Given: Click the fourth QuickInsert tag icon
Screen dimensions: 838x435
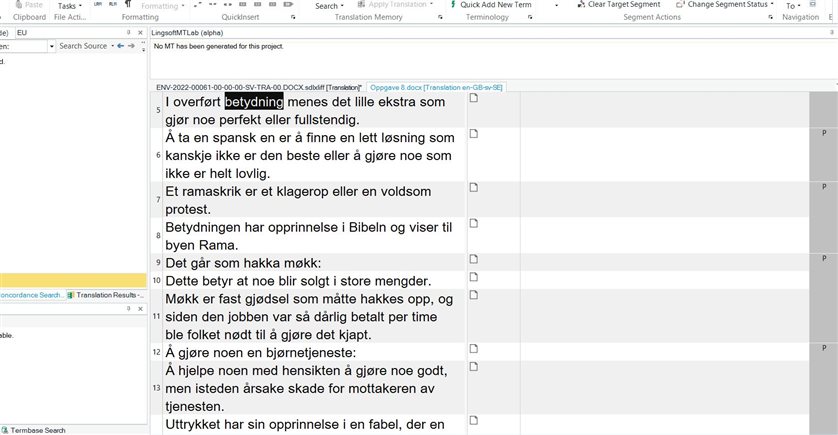Looking at the screenshot, I should pyautogui.click(x=243, y=4).
